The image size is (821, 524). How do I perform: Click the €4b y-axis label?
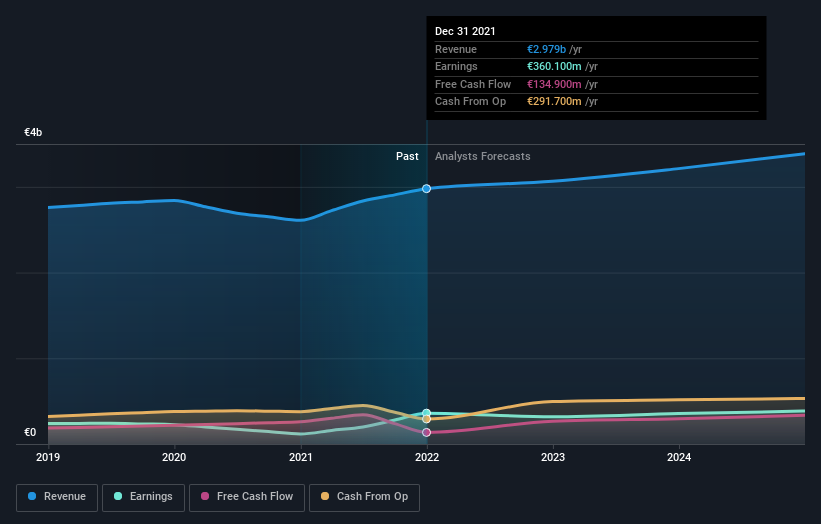pyautogui.click(x=33, y=132)
